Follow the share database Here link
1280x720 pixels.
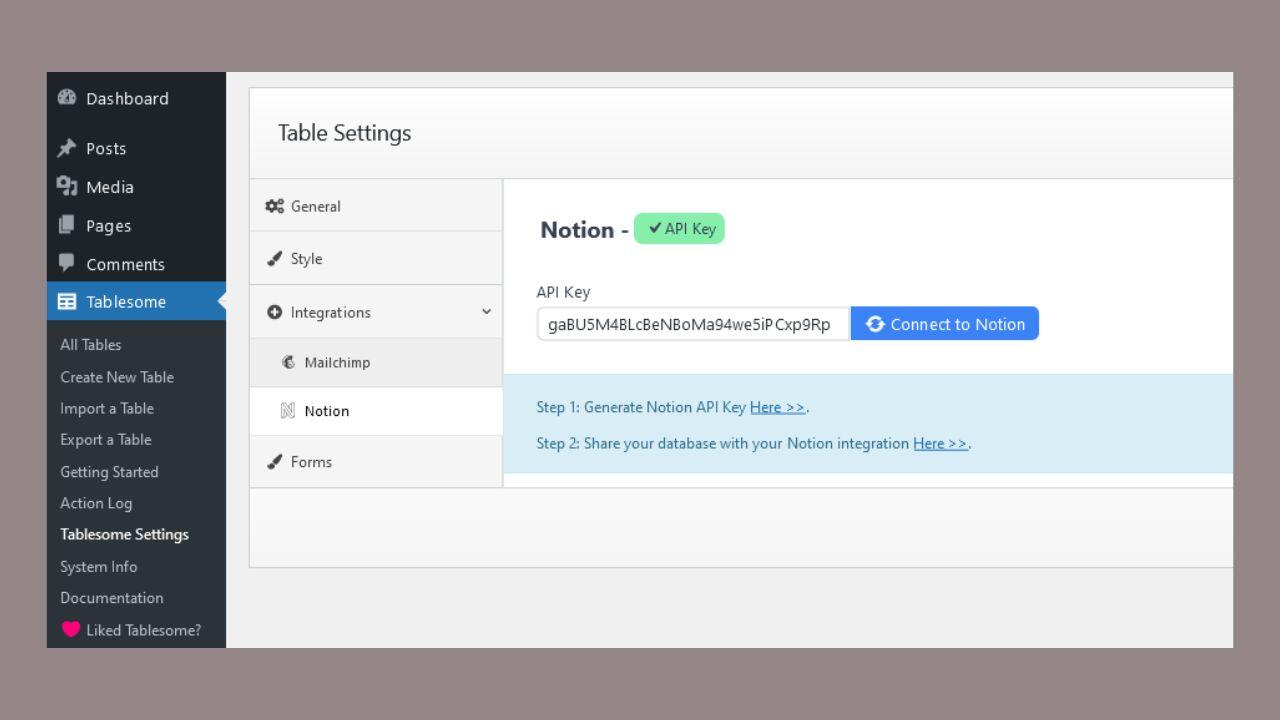tap(940, 443)
